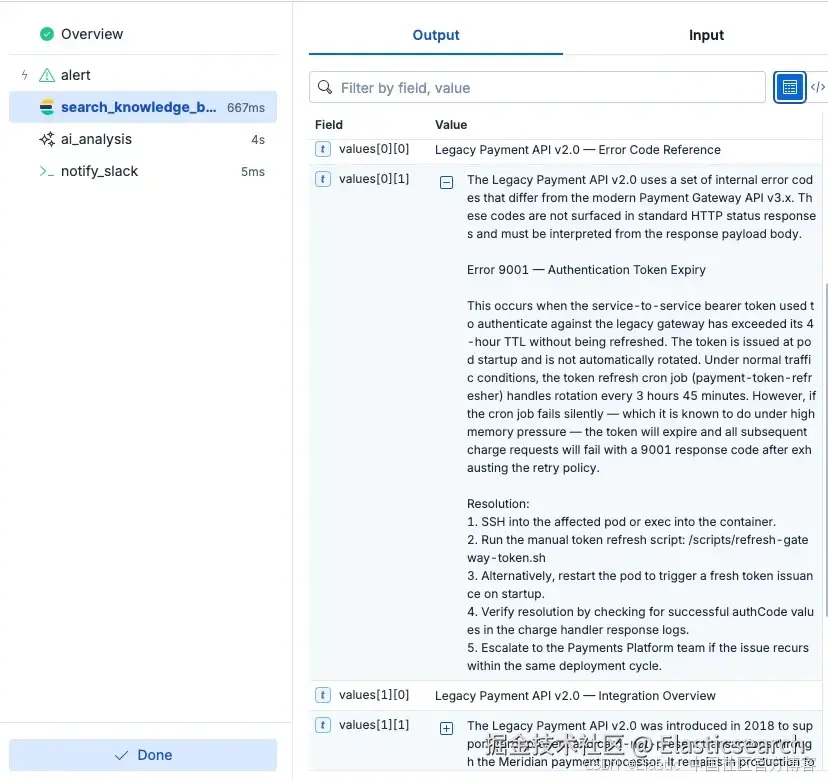This screenshot has height=780, width=828.
Task: Select the search_knowledge_b... step
Action: pos(143,107)
